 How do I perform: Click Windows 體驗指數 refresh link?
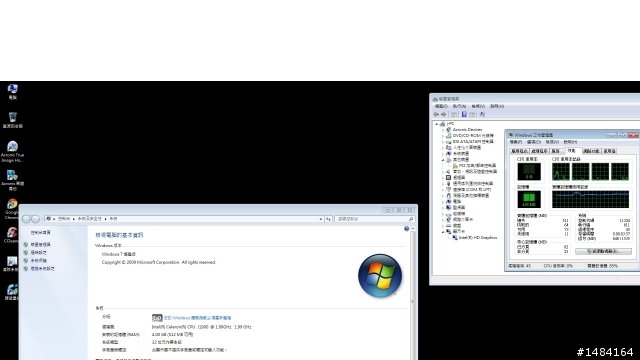point(198,318)
